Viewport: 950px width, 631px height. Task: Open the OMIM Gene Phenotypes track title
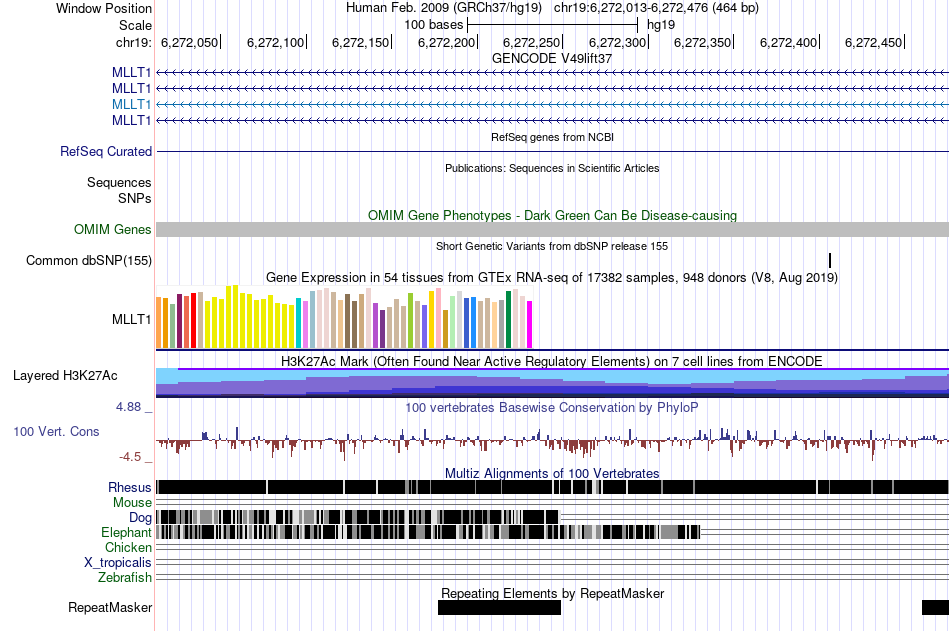tap(552, 215)
